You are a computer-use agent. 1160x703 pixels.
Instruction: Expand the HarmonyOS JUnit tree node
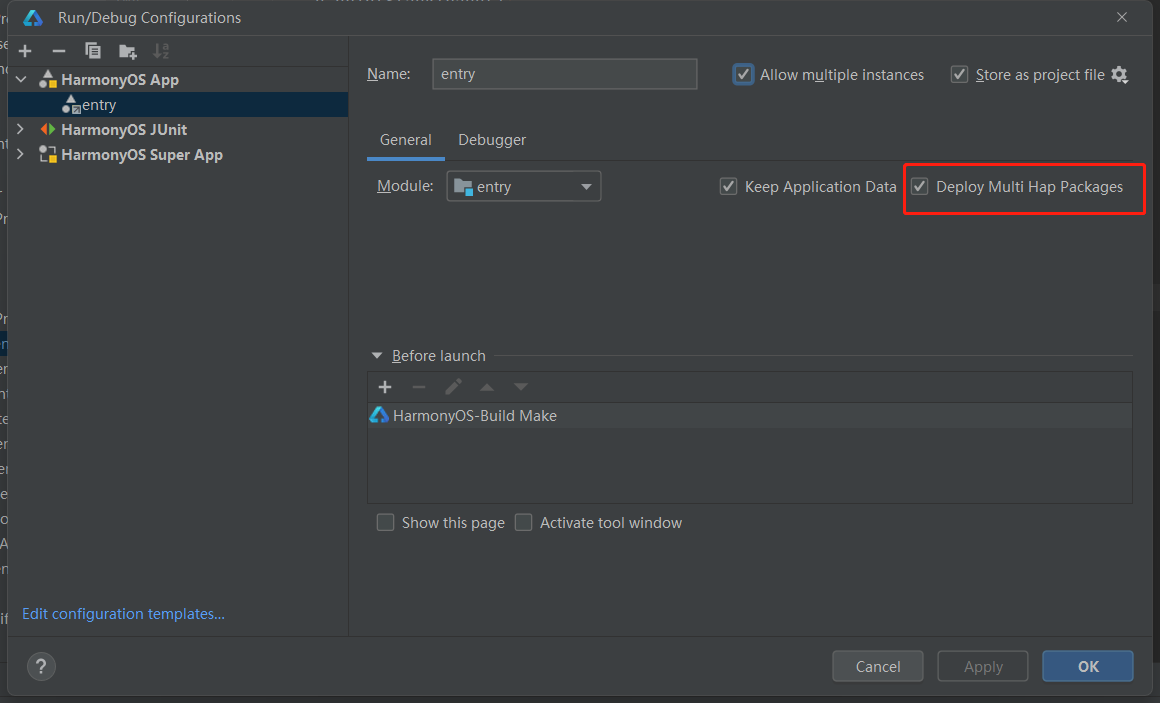point(21,130)
